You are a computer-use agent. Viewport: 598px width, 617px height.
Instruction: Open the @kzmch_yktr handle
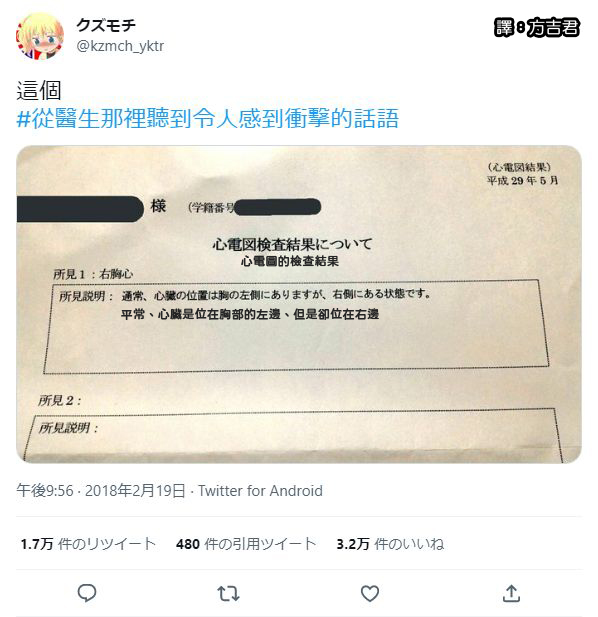coord(120,46)
